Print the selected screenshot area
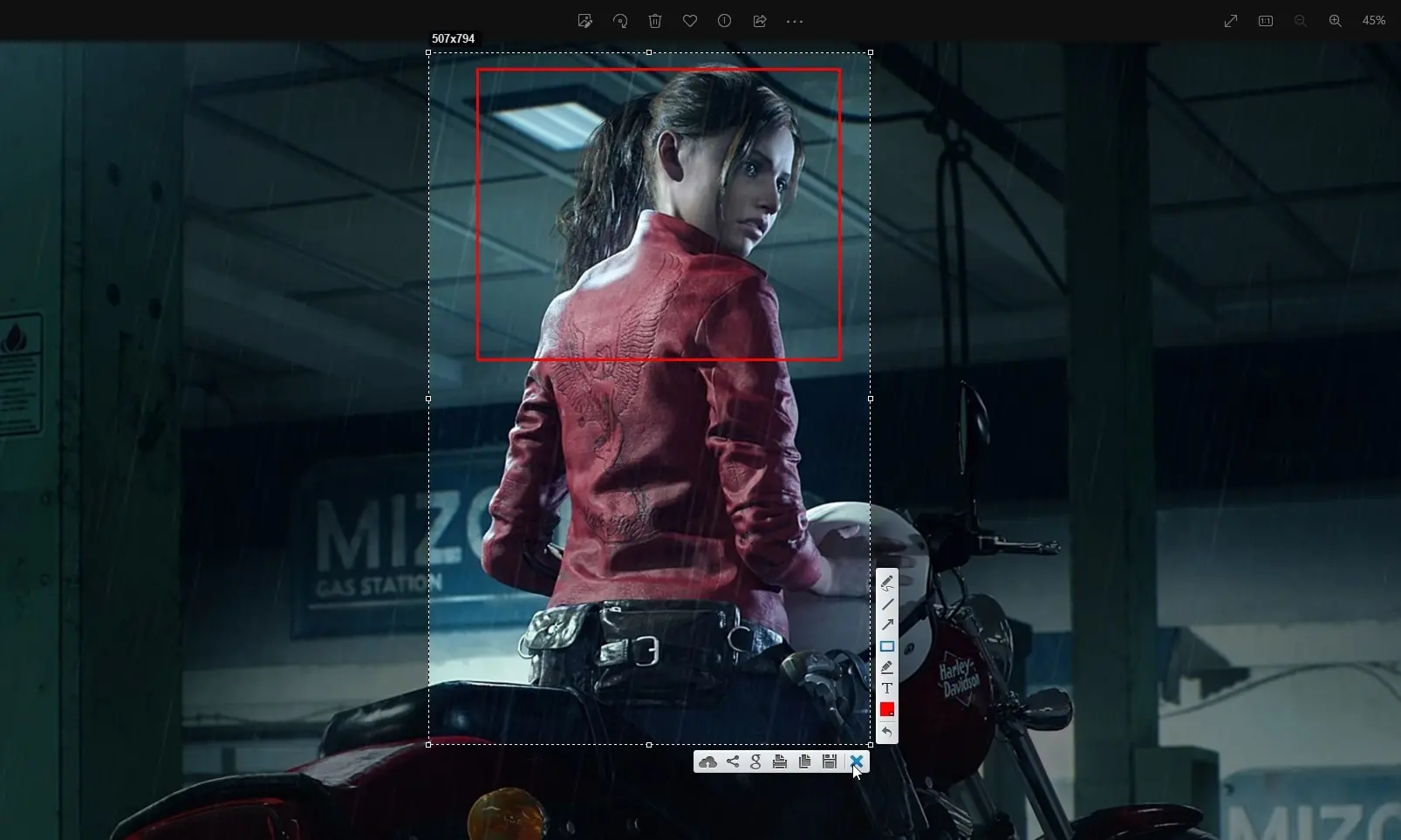1401x840 pixels. pyautogui.click(x=780, y=761)
